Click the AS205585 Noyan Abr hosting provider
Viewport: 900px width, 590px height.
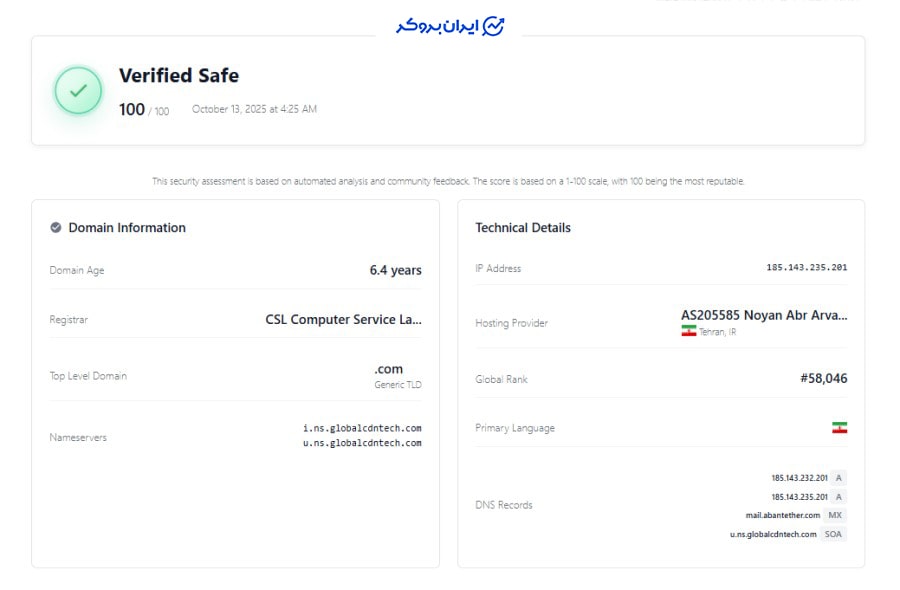[x=764, y=315]
